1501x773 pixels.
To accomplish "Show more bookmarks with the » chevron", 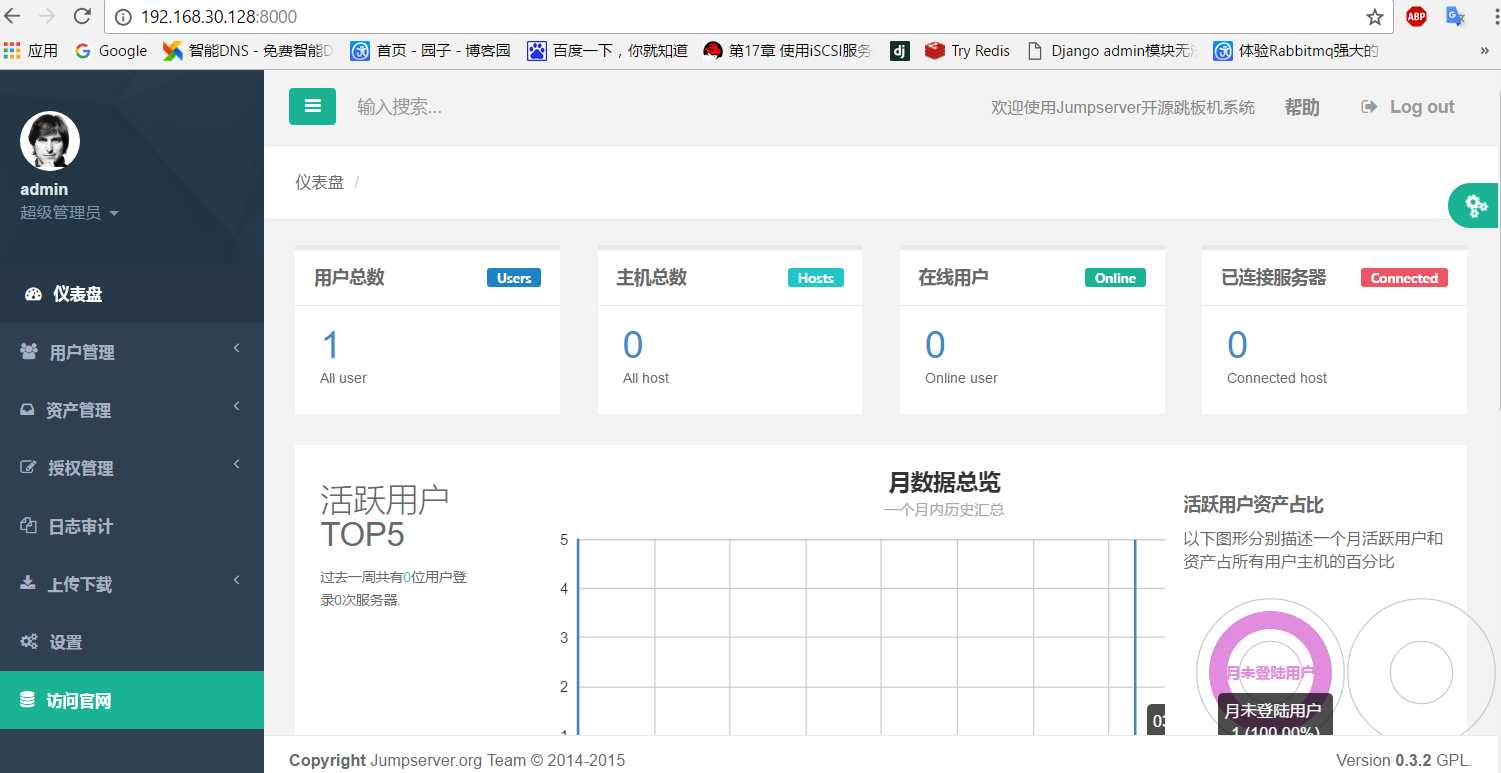I will pyautogui.click(x=1484, y=50).
